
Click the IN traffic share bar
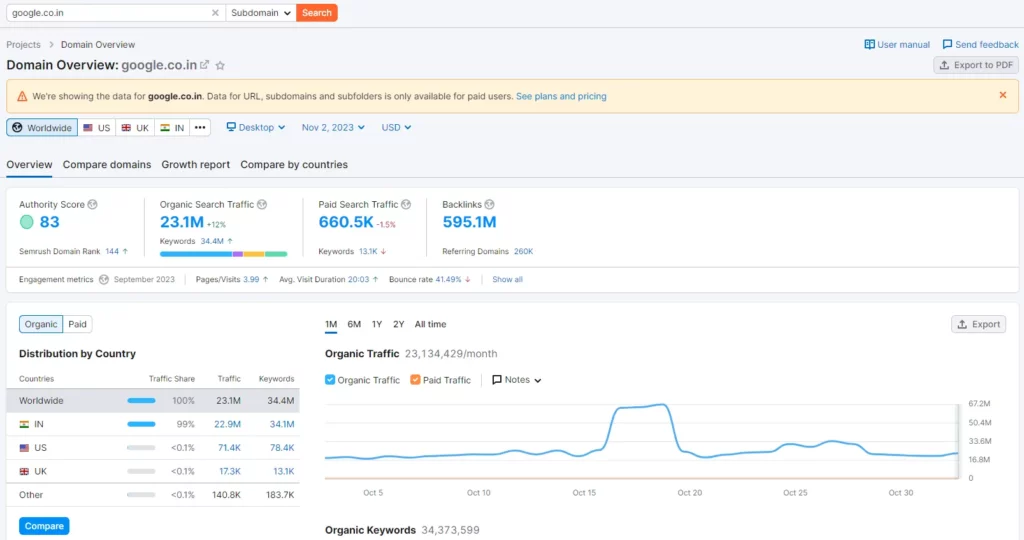click(141, 424)
